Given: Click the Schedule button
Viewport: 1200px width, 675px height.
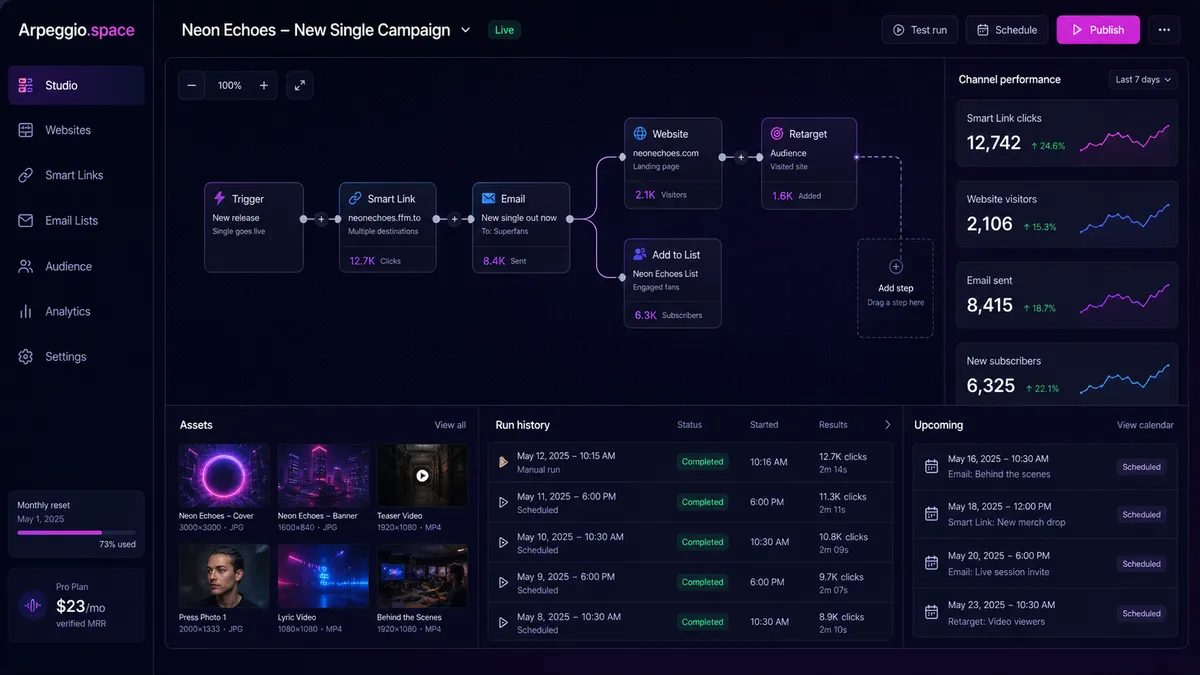Looking at the screenshot, I should pyautogui.click(x=1007, y=30).
